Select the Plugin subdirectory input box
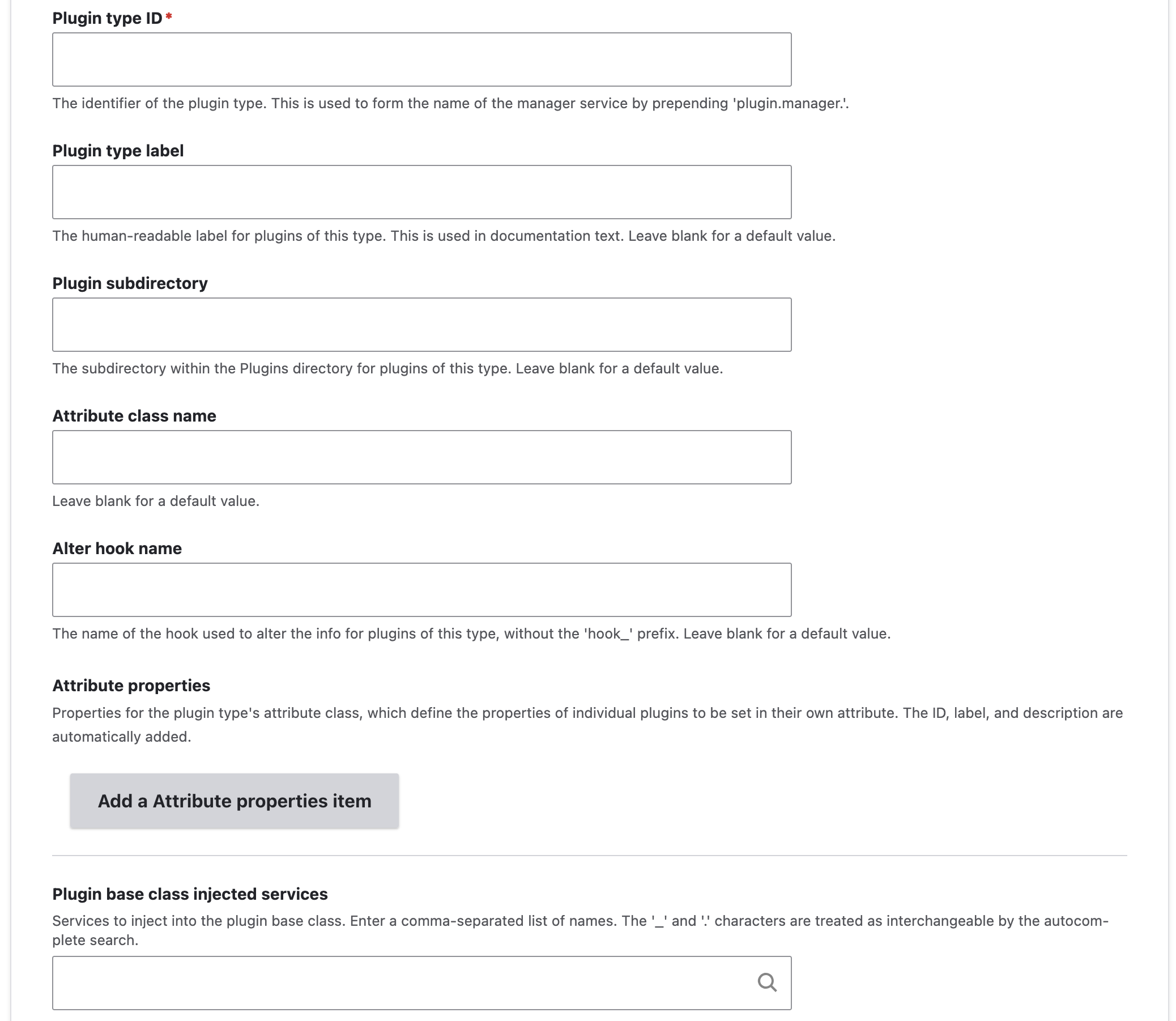Screen dimensions: 1176x1021 coord(421,325)
